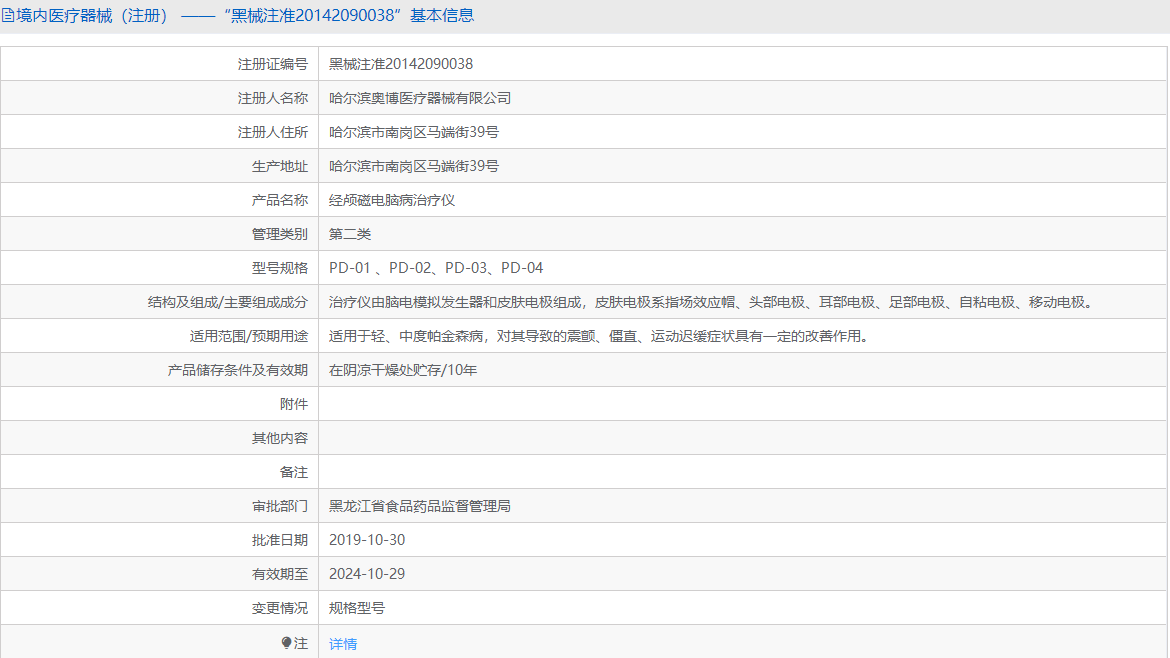Viewport: 1170px width, 658px height.
Task: Click the page title with 黑械注准20142090038 基本信息
Action: click(x=244, y=15)
